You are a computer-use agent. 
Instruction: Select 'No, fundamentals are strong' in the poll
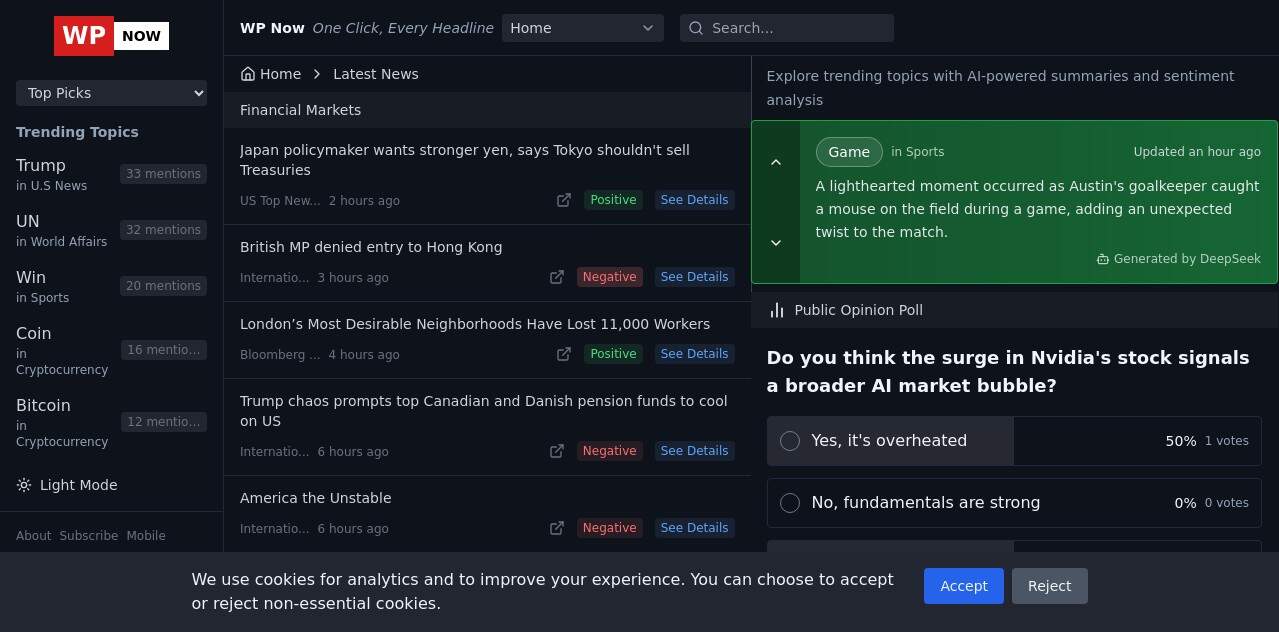[x=790, y=502]
